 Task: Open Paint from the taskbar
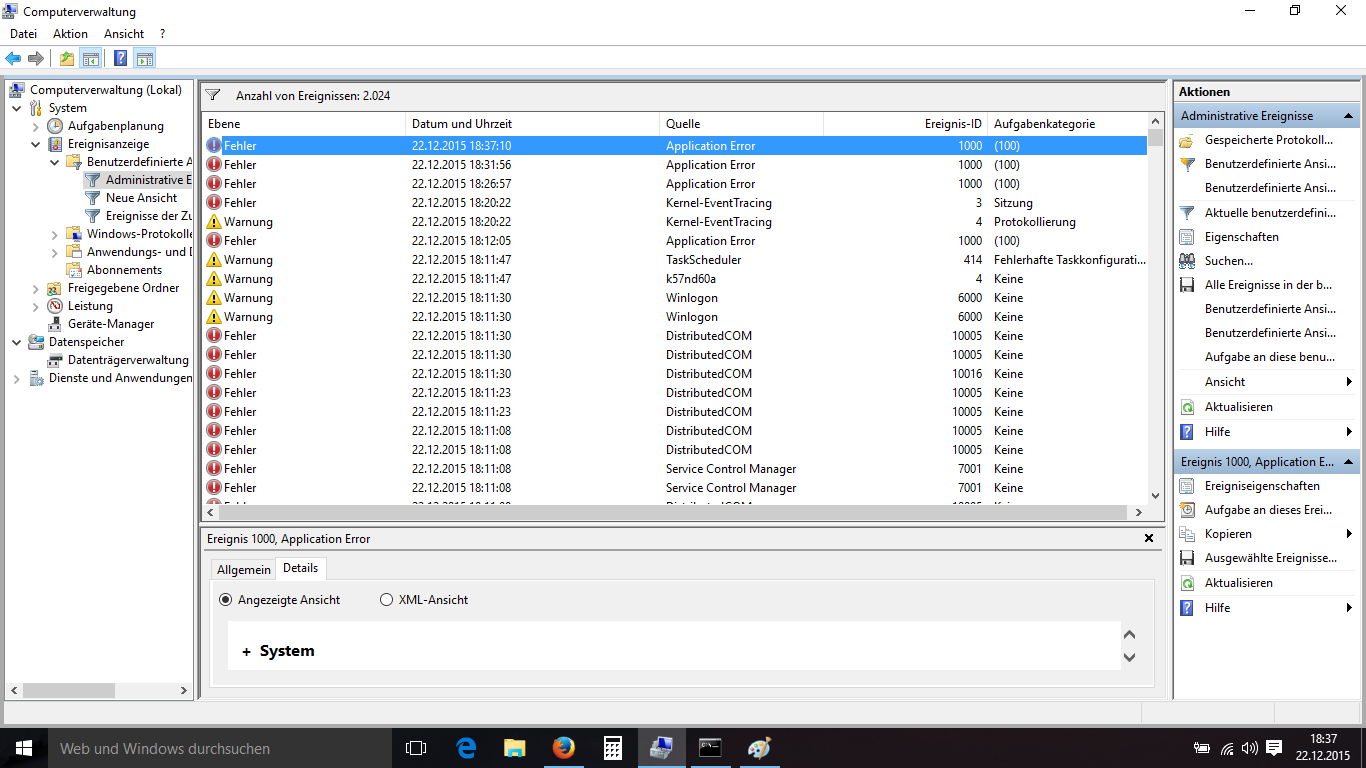760,748
